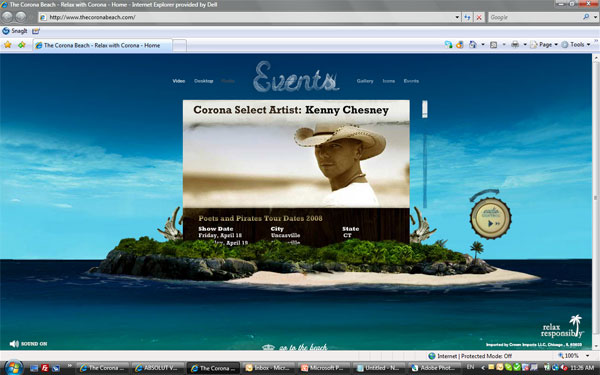This screenshot has height=375, width=600.
Task: Click the 'Uncasville' city entry
Action: [285, 235]
